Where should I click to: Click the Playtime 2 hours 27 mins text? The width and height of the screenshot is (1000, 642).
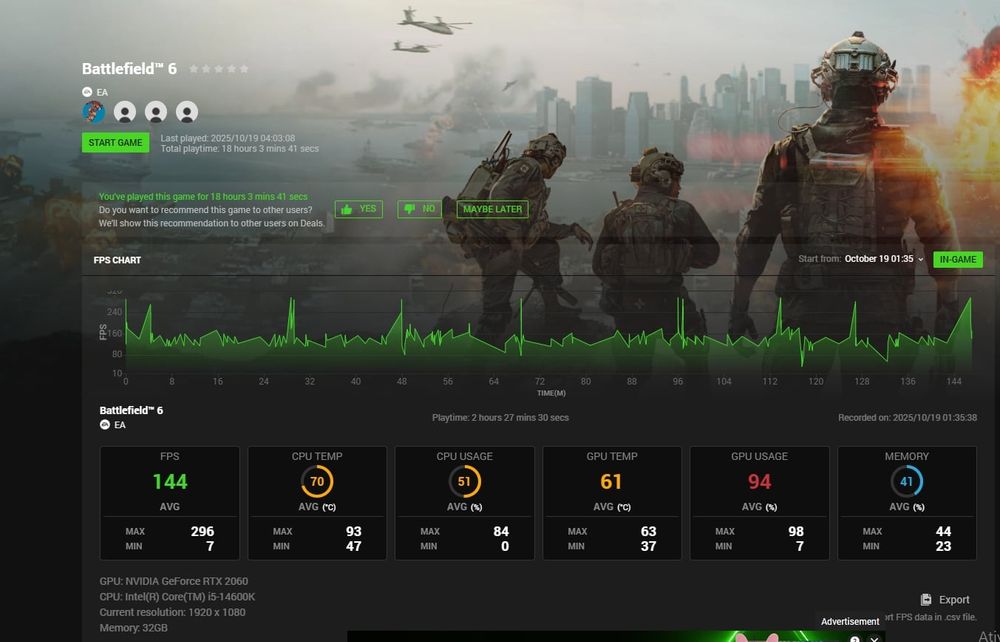click(x=500, y=418)
